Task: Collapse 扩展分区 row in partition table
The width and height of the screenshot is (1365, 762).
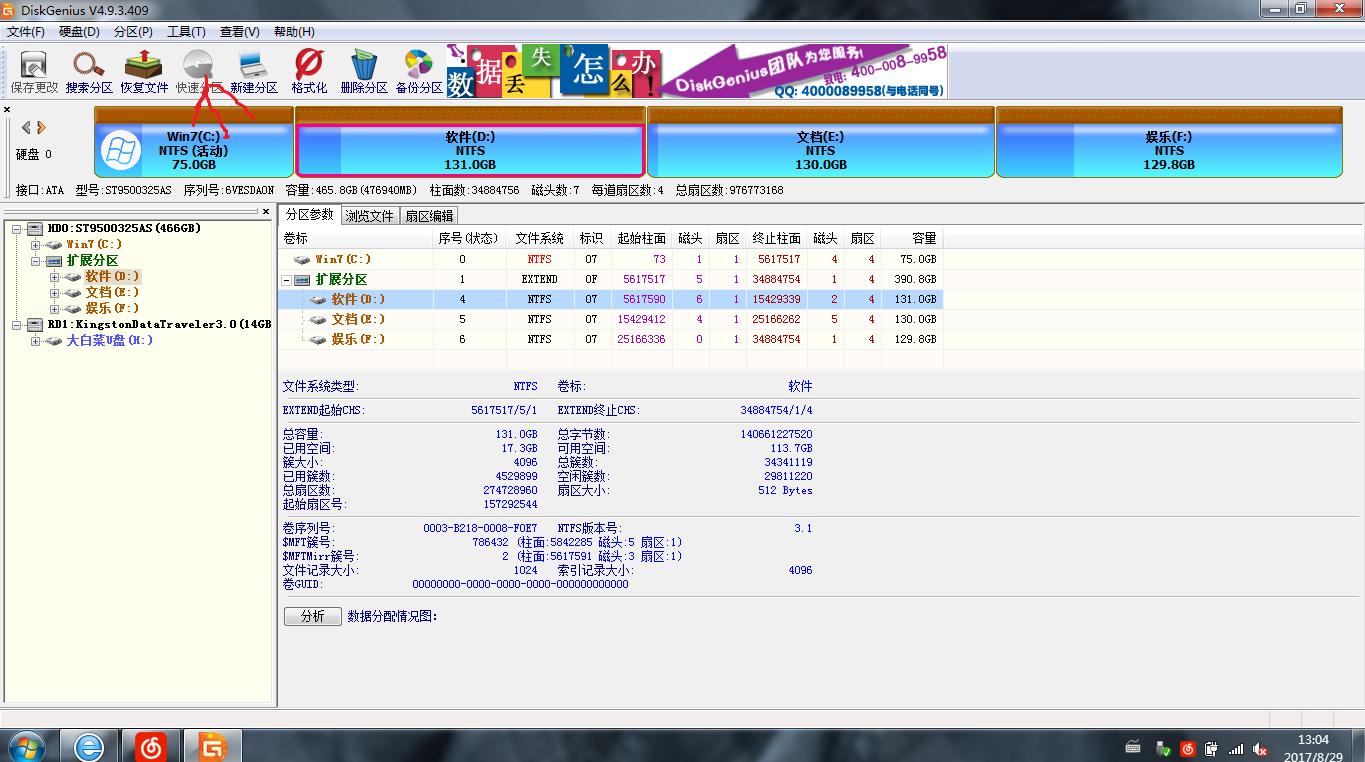Action: click(288, 280)
